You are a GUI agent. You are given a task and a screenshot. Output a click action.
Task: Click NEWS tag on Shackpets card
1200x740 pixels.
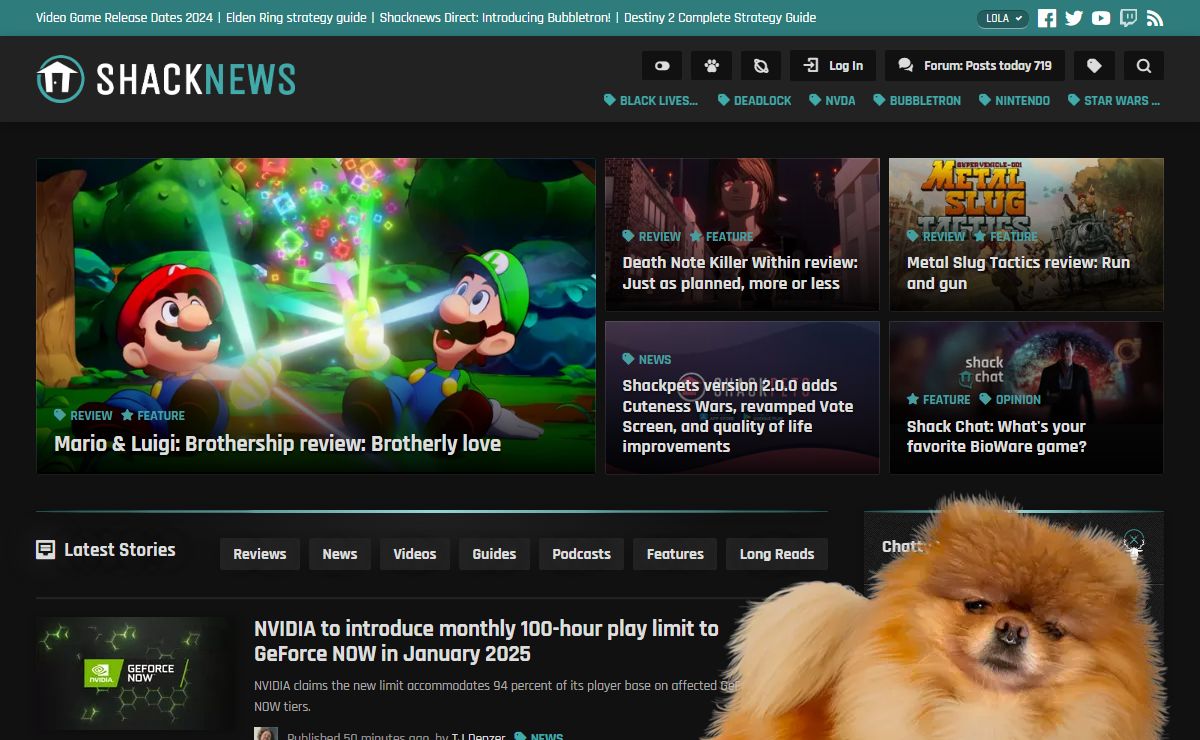click(x=647, y=359)
